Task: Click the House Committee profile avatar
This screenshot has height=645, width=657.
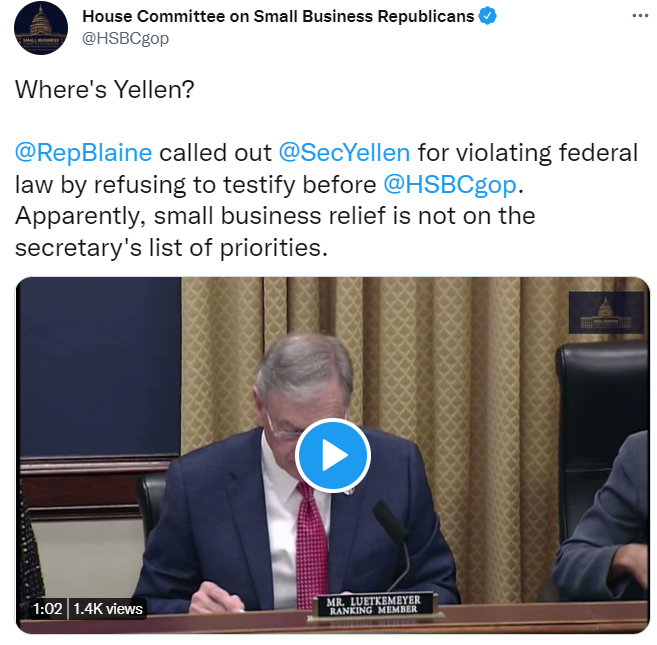Action: [42, 28]
